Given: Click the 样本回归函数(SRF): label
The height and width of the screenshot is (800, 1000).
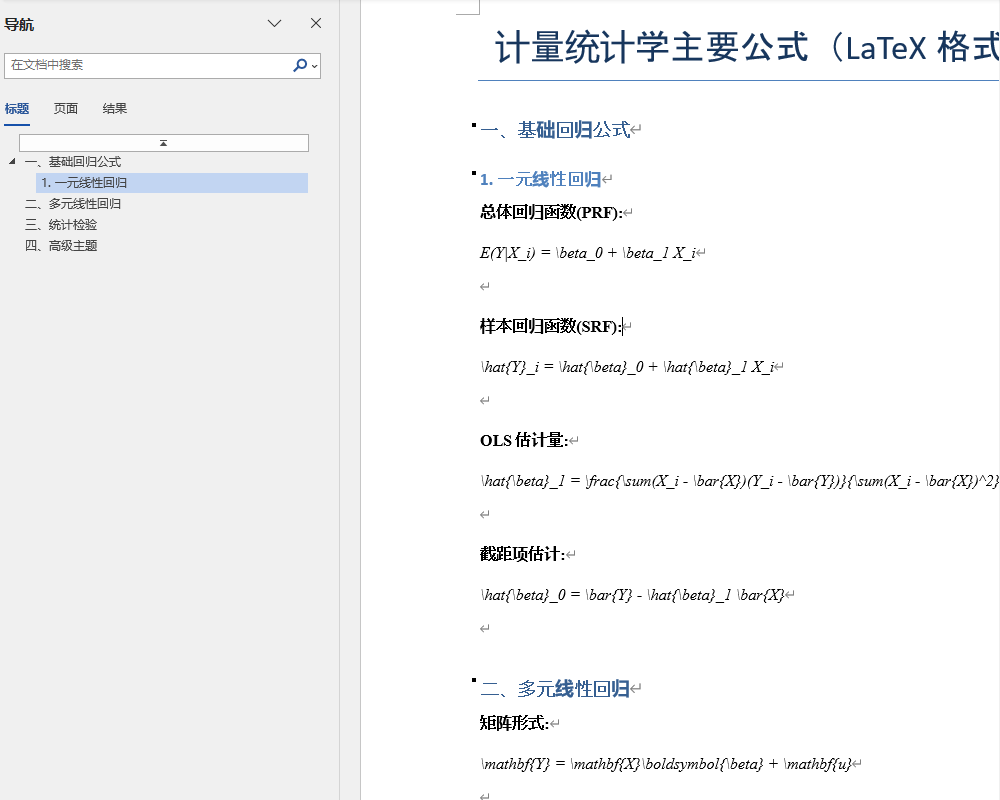Looking at the screenshot, I should pyautogui.click(x=551, y=327).
